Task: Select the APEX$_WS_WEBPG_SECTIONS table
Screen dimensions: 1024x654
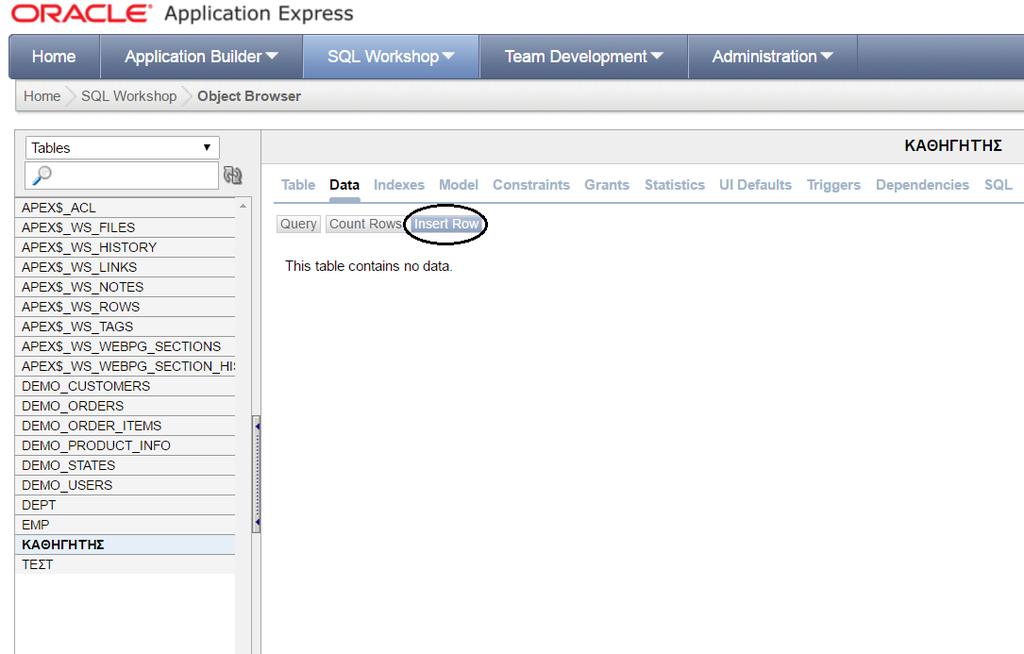Action: coord(125,346)
